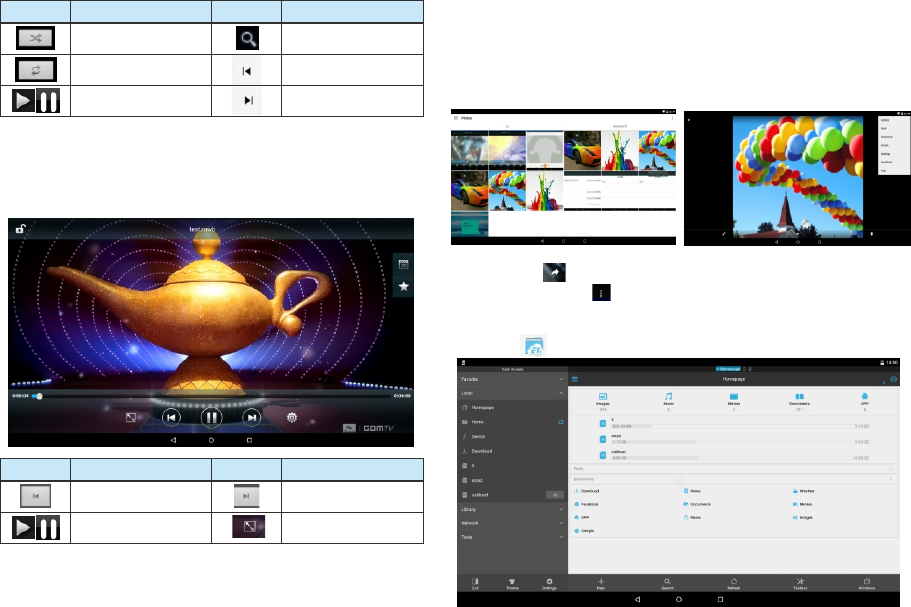Click New plus in ES bottom toolbar
This screenshot has height=607, width=911.
601,584
